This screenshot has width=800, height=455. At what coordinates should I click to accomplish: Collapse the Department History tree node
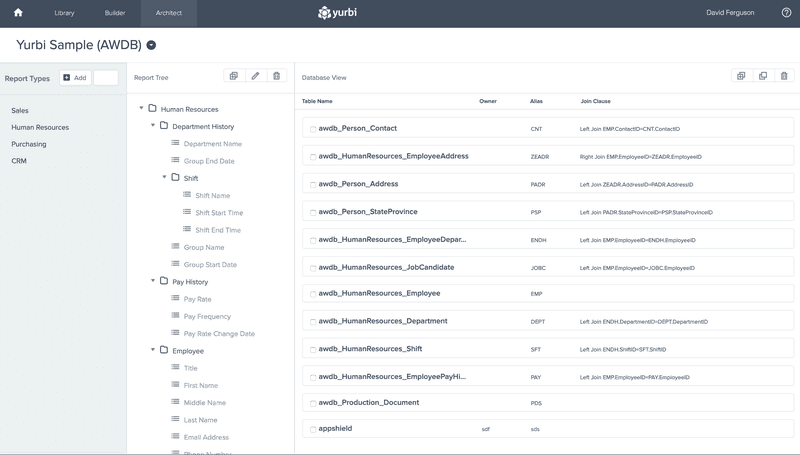pos(153,125)
